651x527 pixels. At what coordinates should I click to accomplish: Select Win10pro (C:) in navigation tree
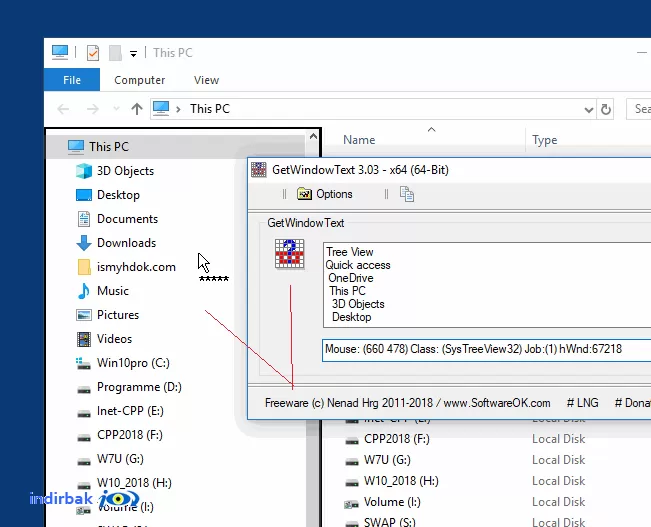133,363
